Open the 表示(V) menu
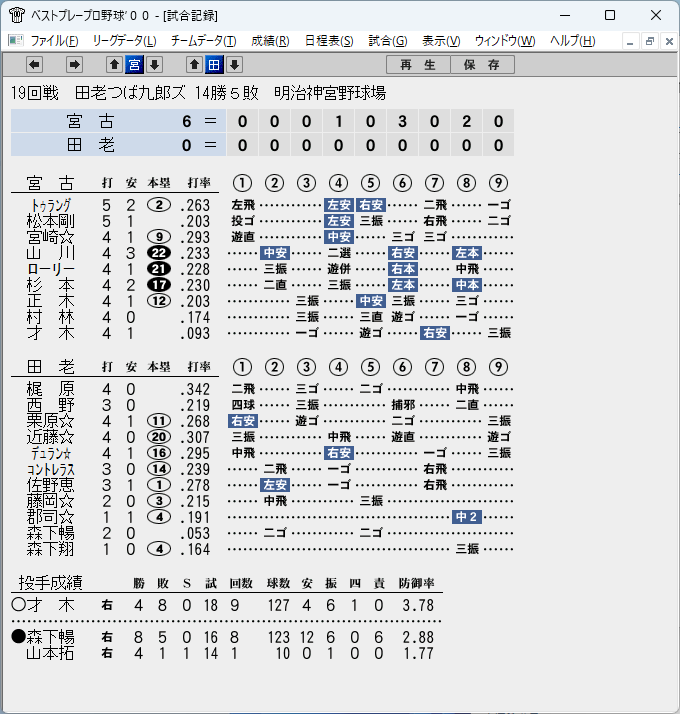Image resolution: width=680 pixels, height=714 pixels. 441,41
